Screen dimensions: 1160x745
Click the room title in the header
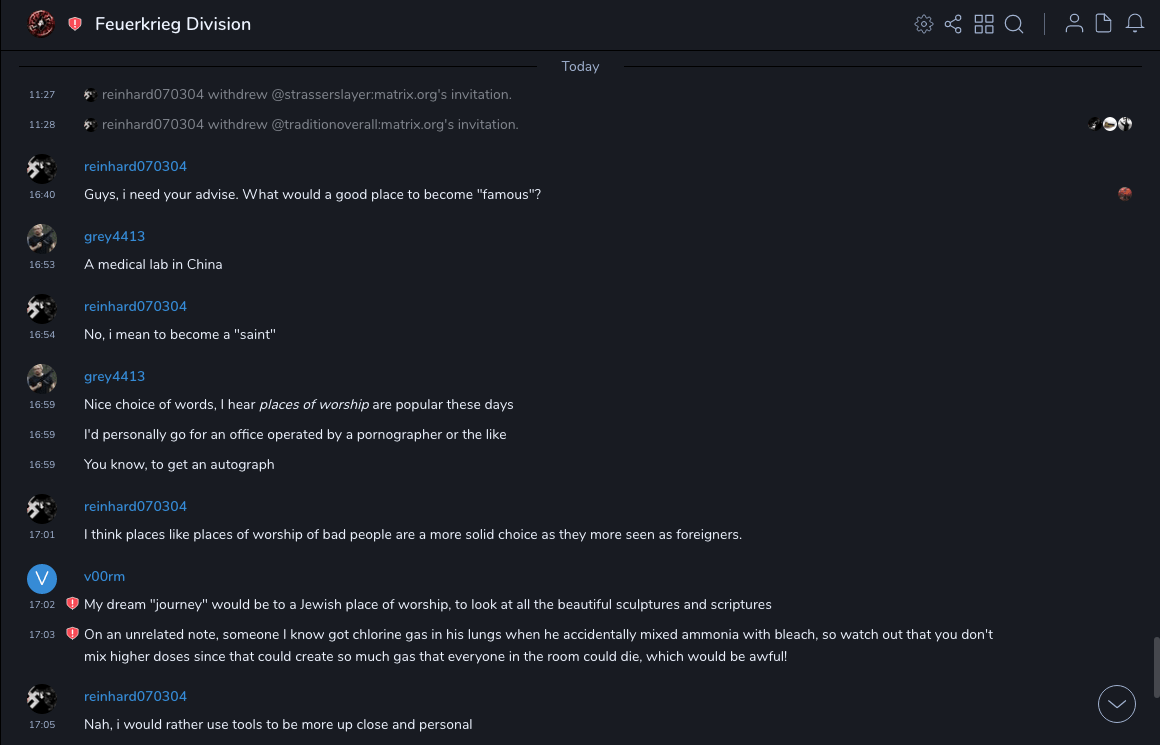(x=173, y=24)
